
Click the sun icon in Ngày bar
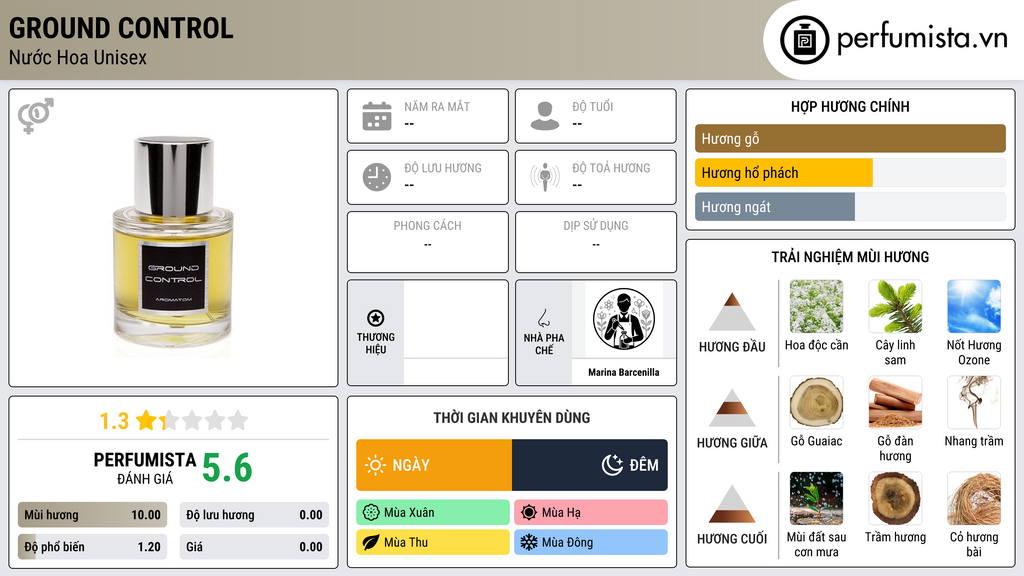pos(376,465)
